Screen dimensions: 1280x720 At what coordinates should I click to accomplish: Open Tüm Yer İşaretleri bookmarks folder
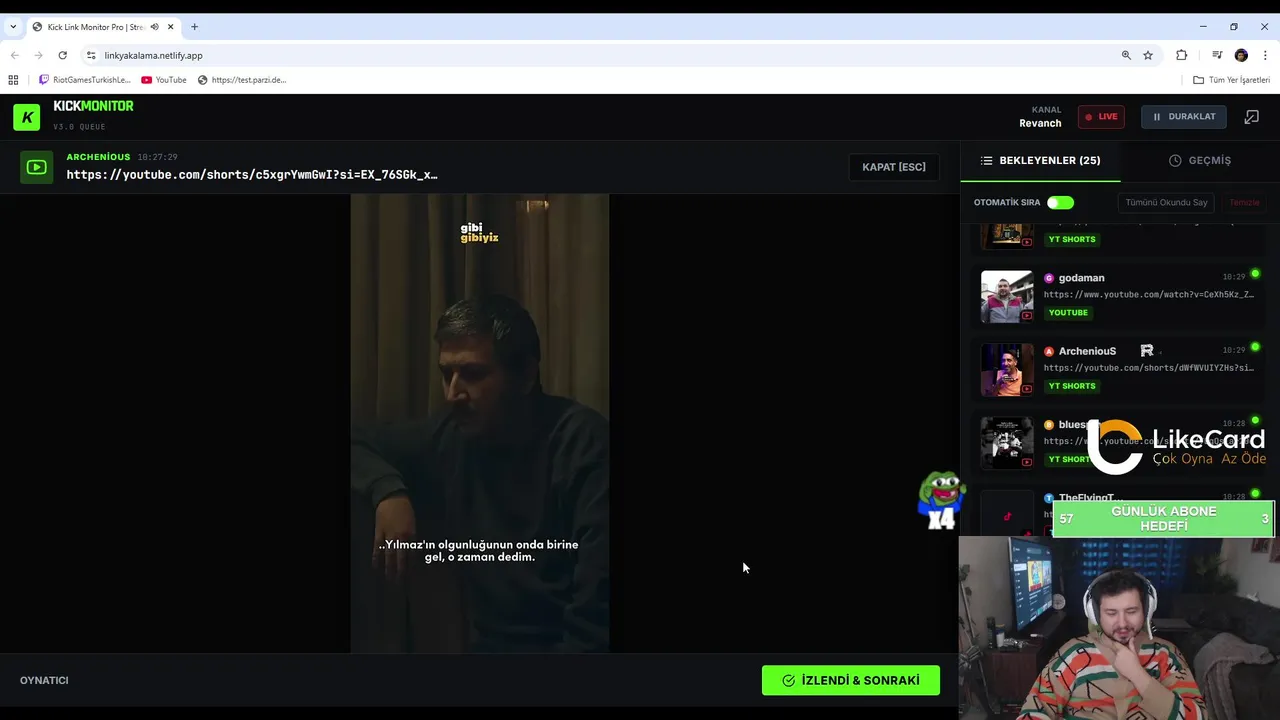coord(1231,80)
